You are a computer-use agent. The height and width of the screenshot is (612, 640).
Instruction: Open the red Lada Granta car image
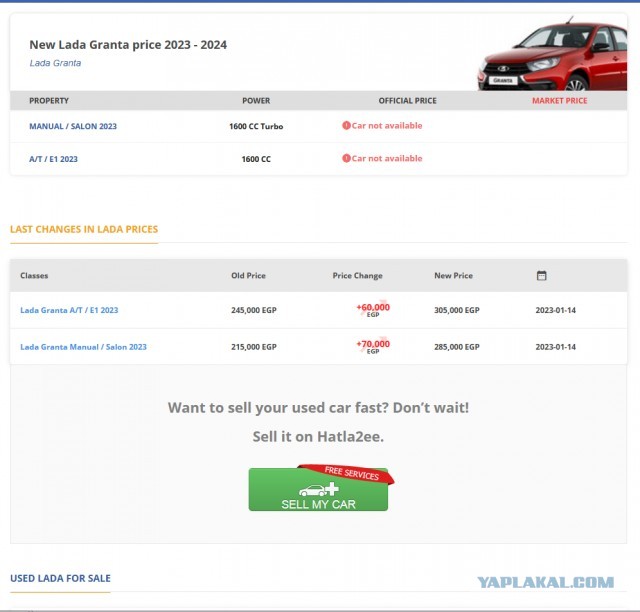[552, 53]
